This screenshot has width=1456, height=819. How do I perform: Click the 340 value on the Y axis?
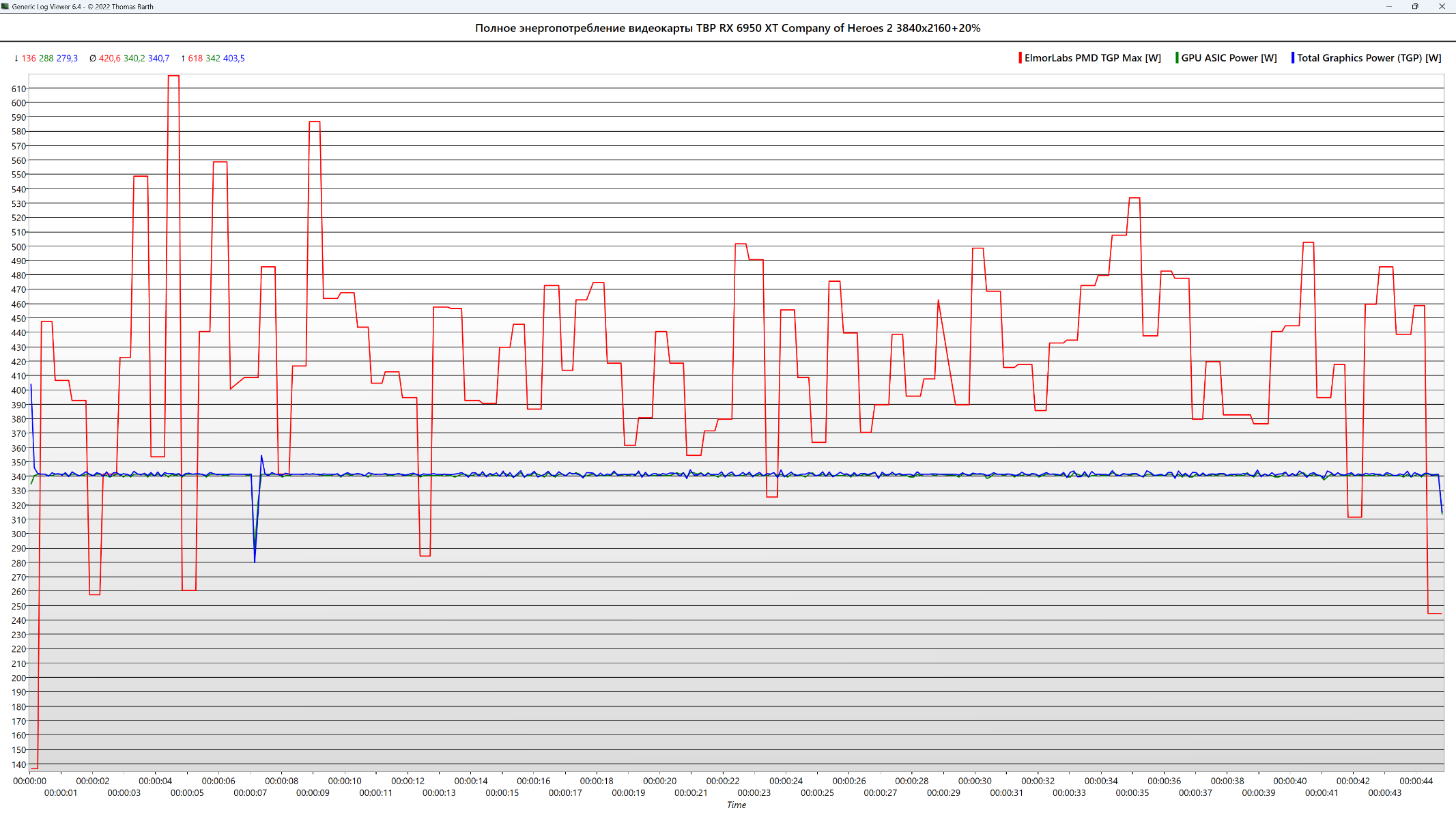pos(18,476)
